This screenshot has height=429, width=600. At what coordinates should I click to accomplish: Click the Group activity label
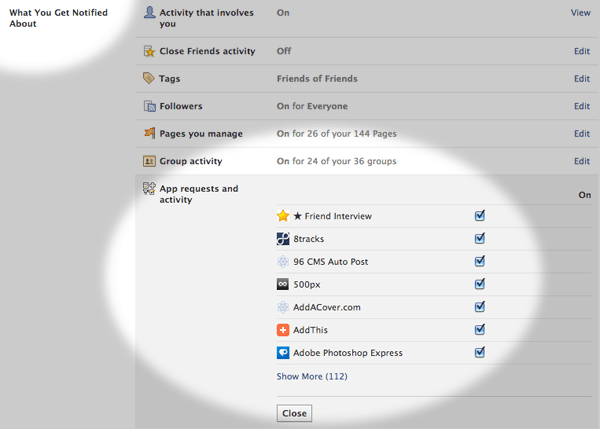[191, 161]
